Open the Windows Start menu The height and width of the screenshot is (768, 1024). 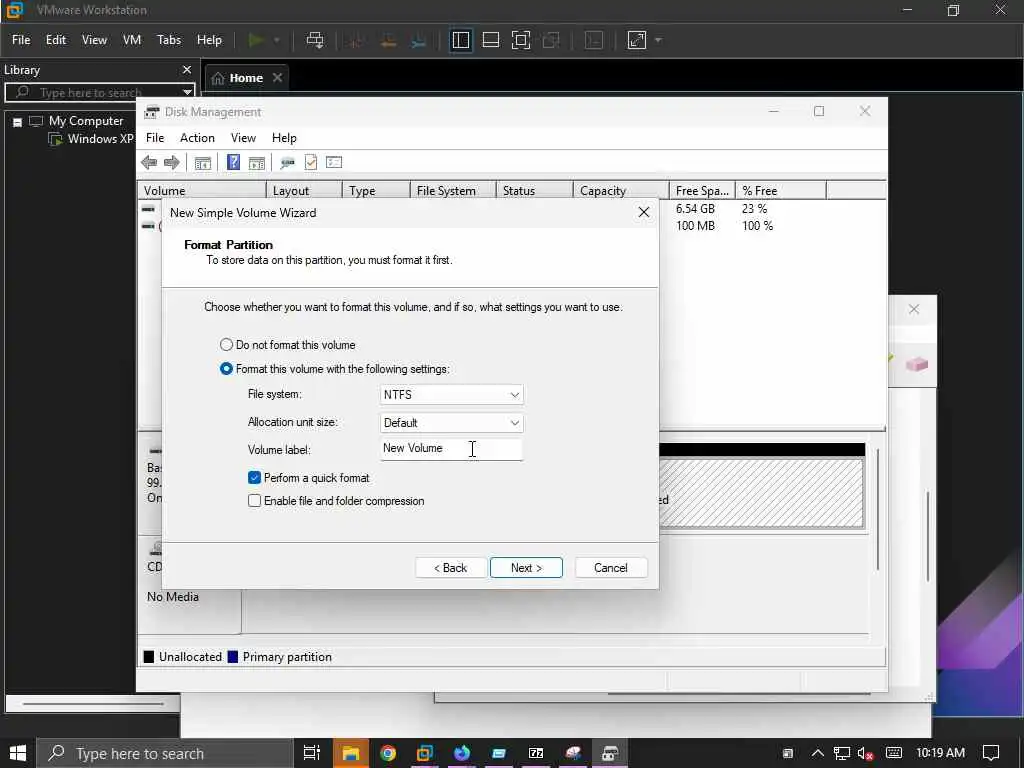18,753
